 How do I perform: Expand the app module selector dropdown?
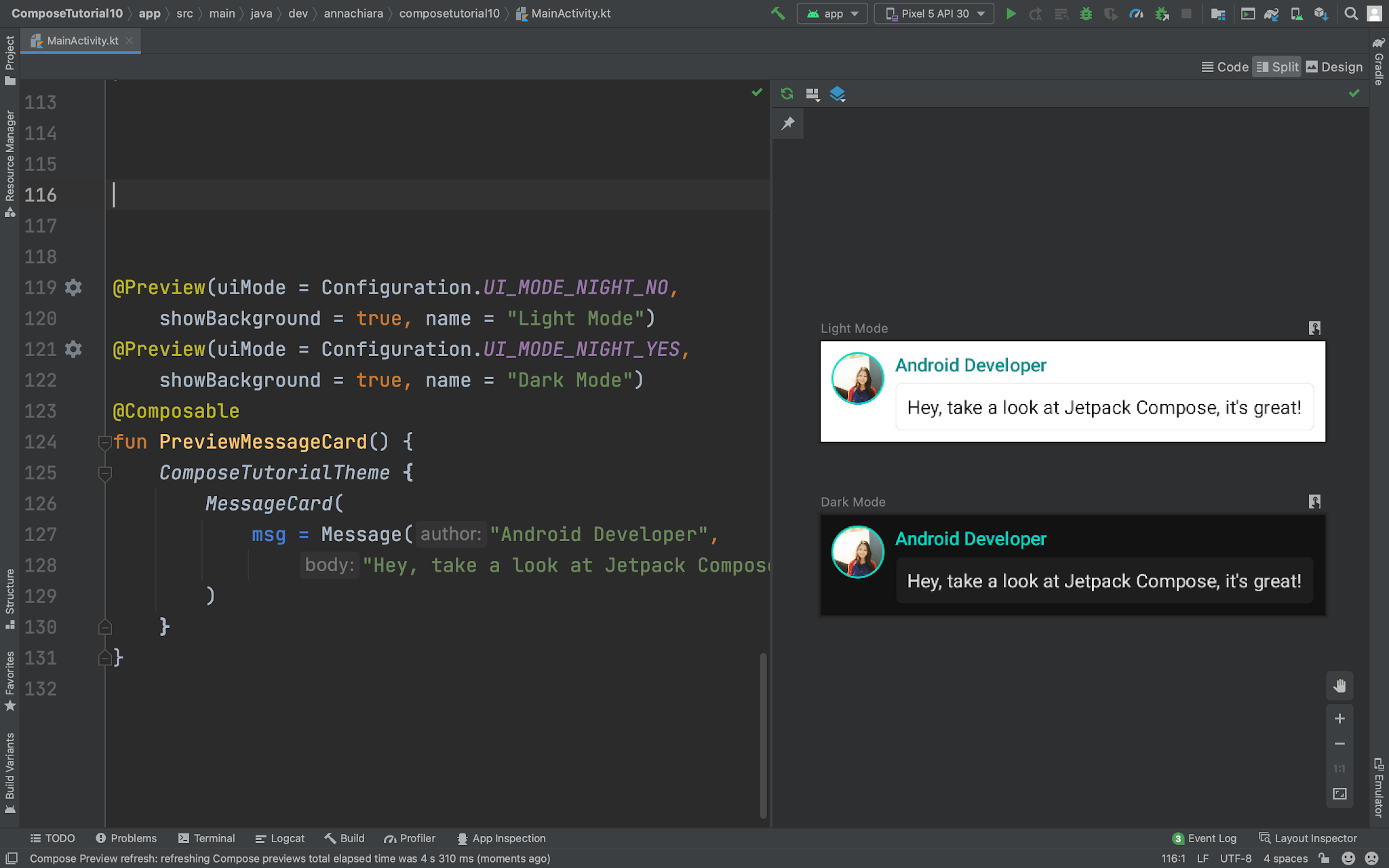coord(832,14)
